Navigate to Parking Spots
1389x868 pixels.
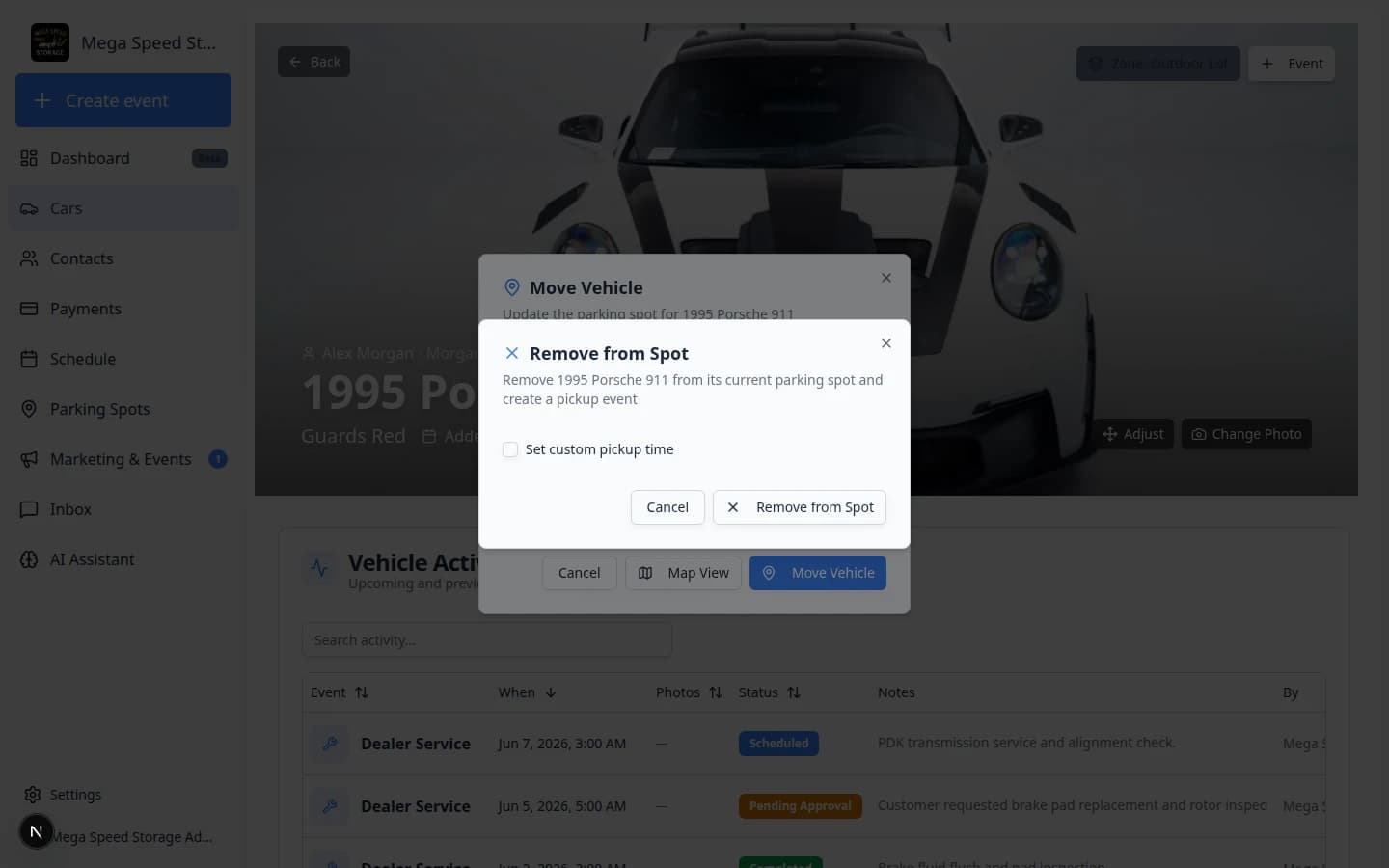pos(123,409)
